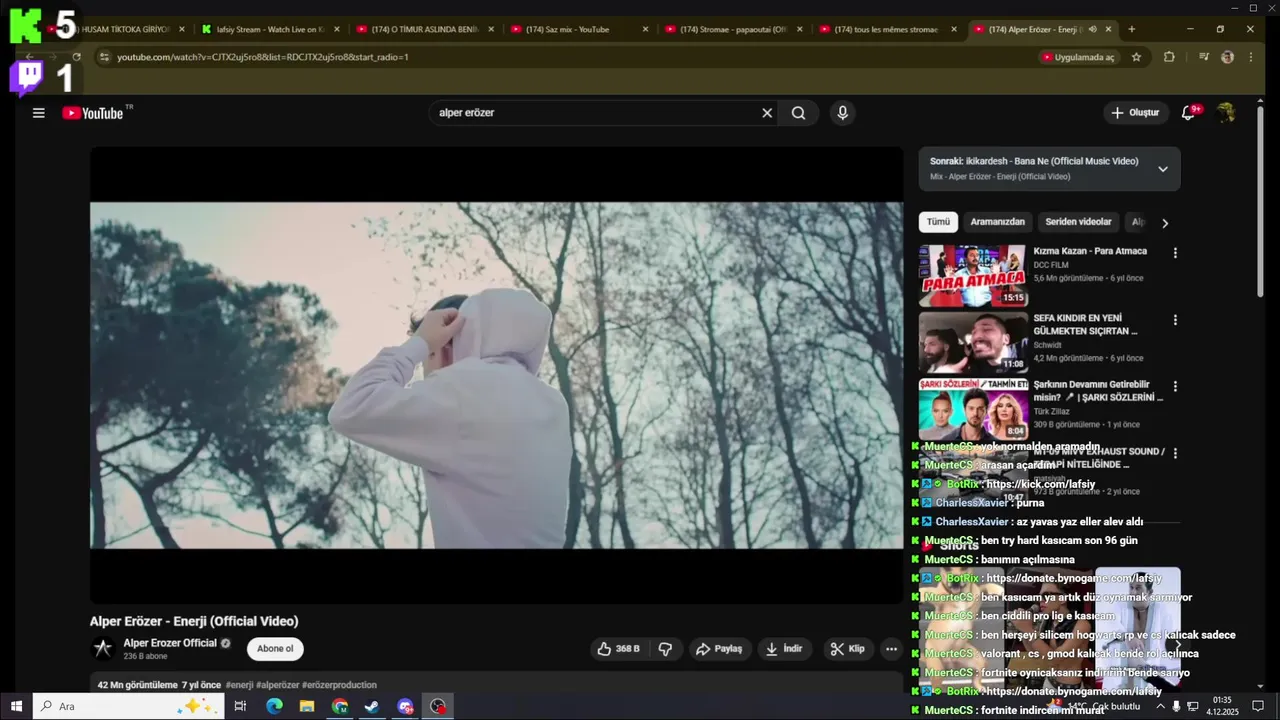Reload the page
The width and height of the screenshot is (1280, 720).
tap(76, 58)
